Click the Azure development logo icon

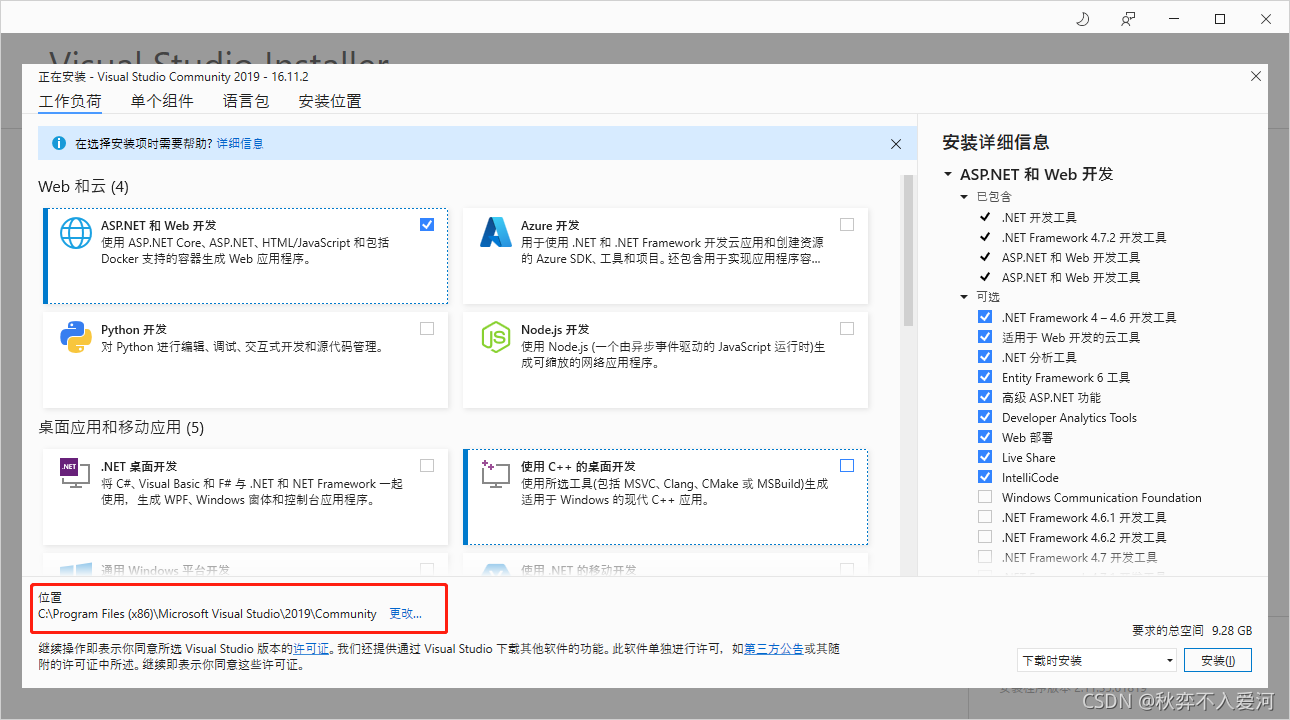tap(496, 232)
